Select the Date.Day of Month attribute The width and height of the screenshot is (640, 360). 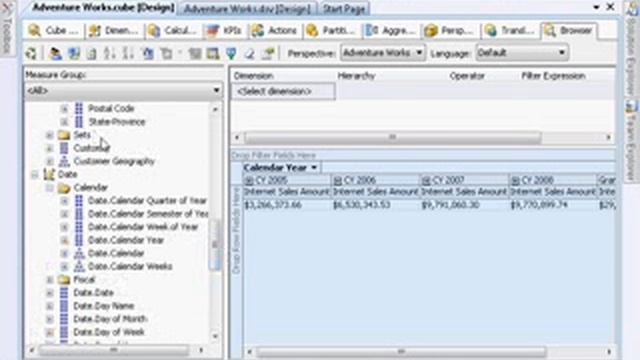(x=110, y=319)
